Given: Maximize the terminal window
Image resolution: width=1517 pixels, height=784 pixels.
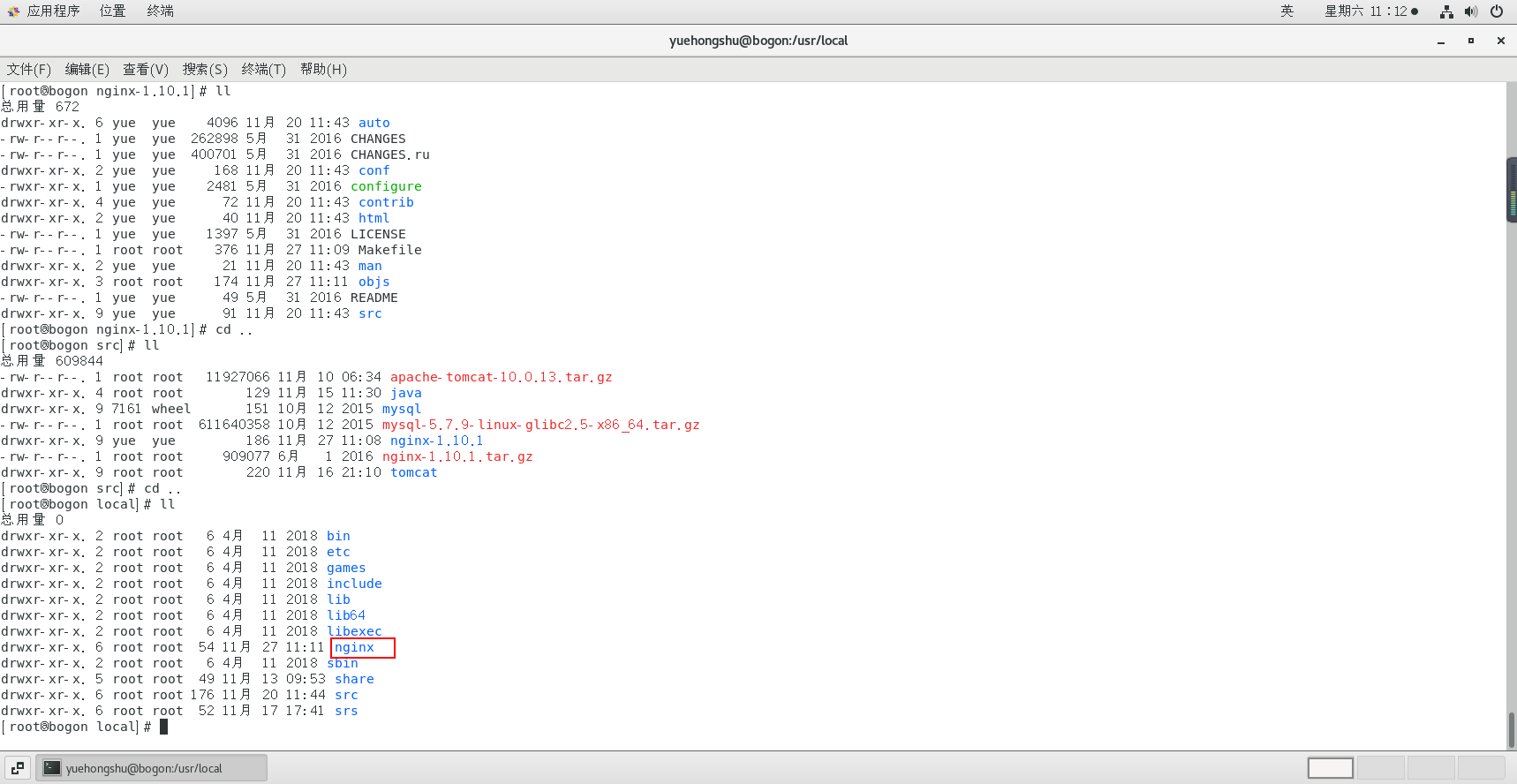Looking at the screenshot, I should pos(1471,41).
